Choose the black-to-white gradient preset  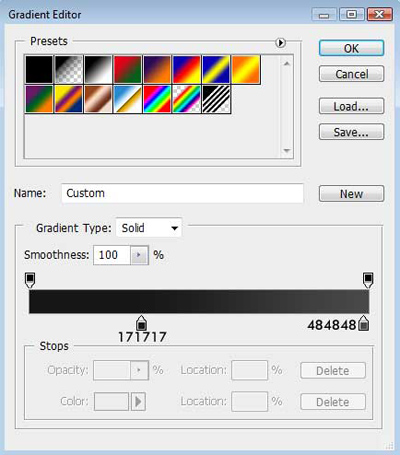[98, 69]
